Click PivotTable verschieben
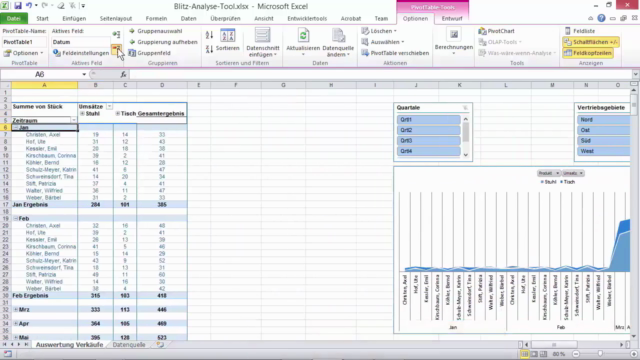640x360 pixels. (395, 53)
